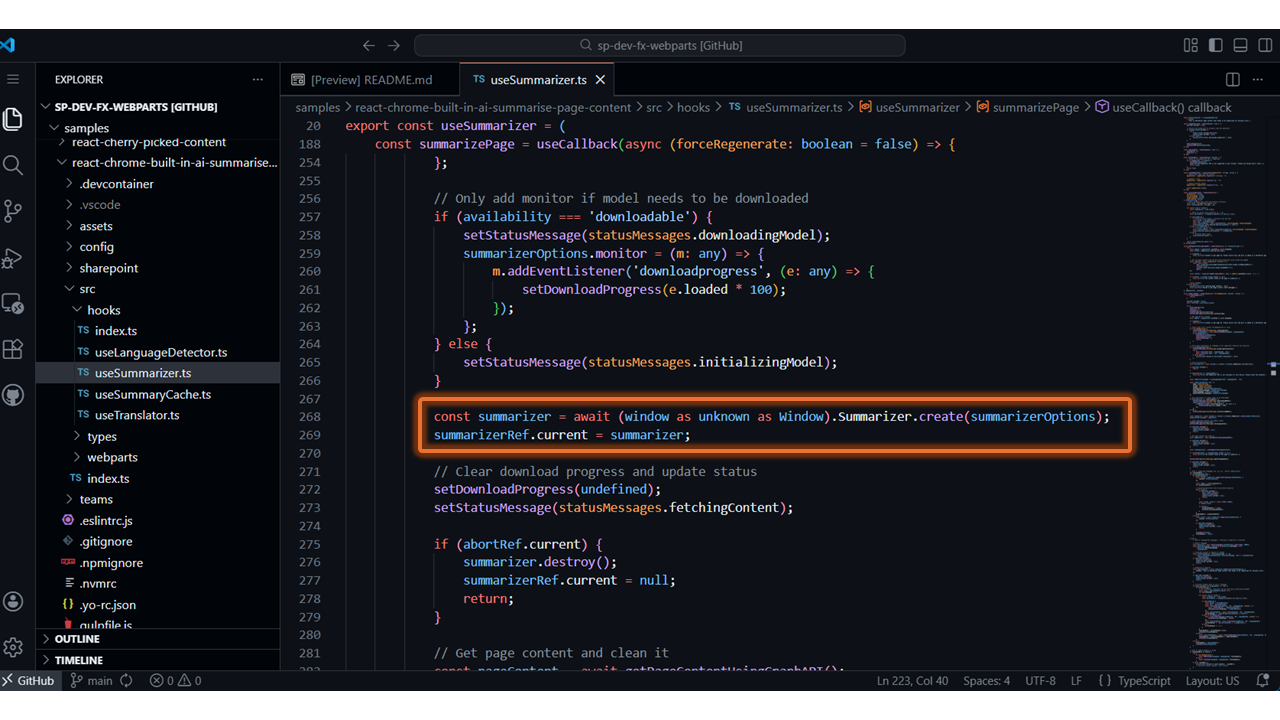Collapse the hooks folder

tap(103, 310)
